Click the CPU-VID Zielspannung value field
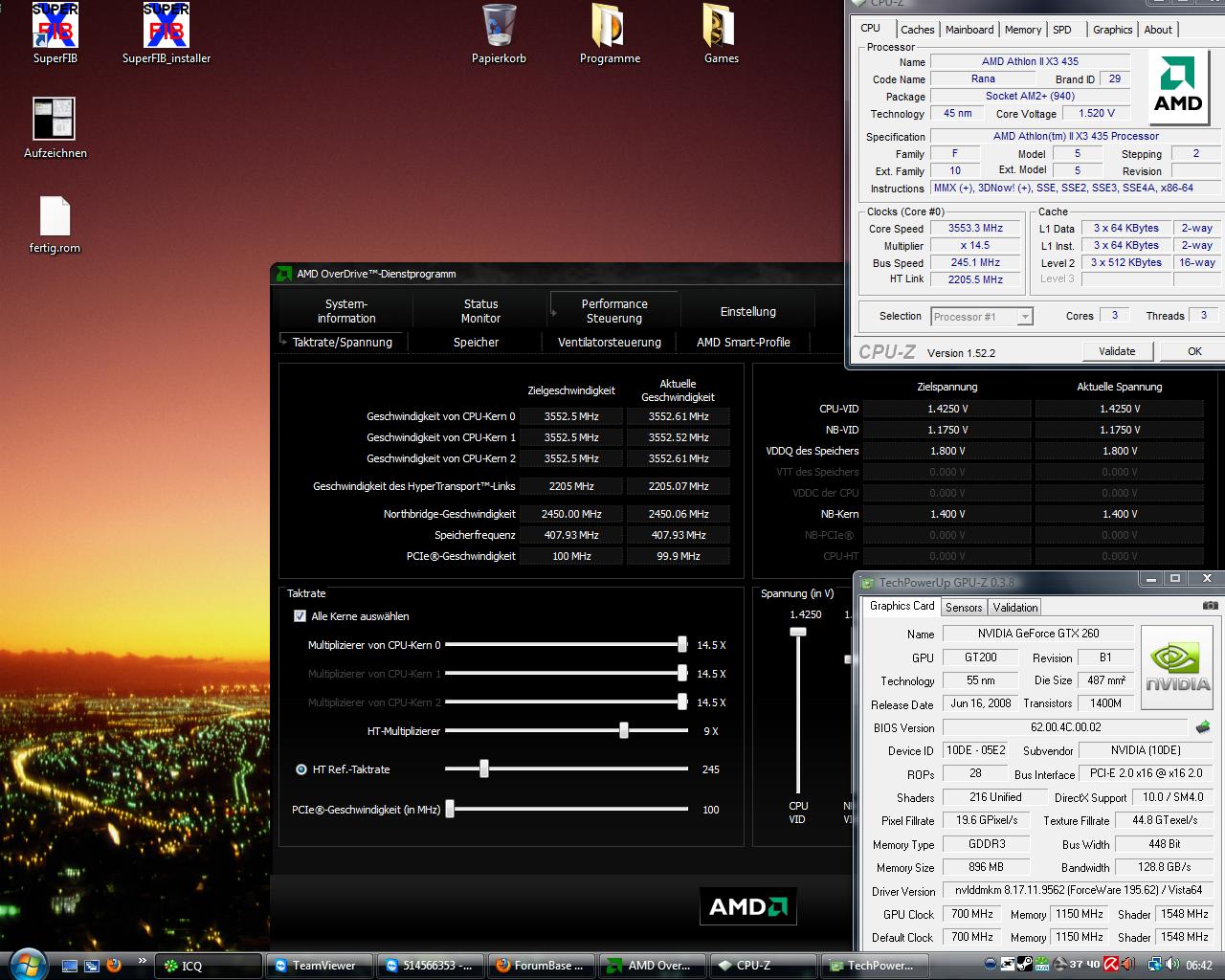Image resolution: width=1225 pixels, height=980 pixels. pyautogui.click(x=947, y=409)
